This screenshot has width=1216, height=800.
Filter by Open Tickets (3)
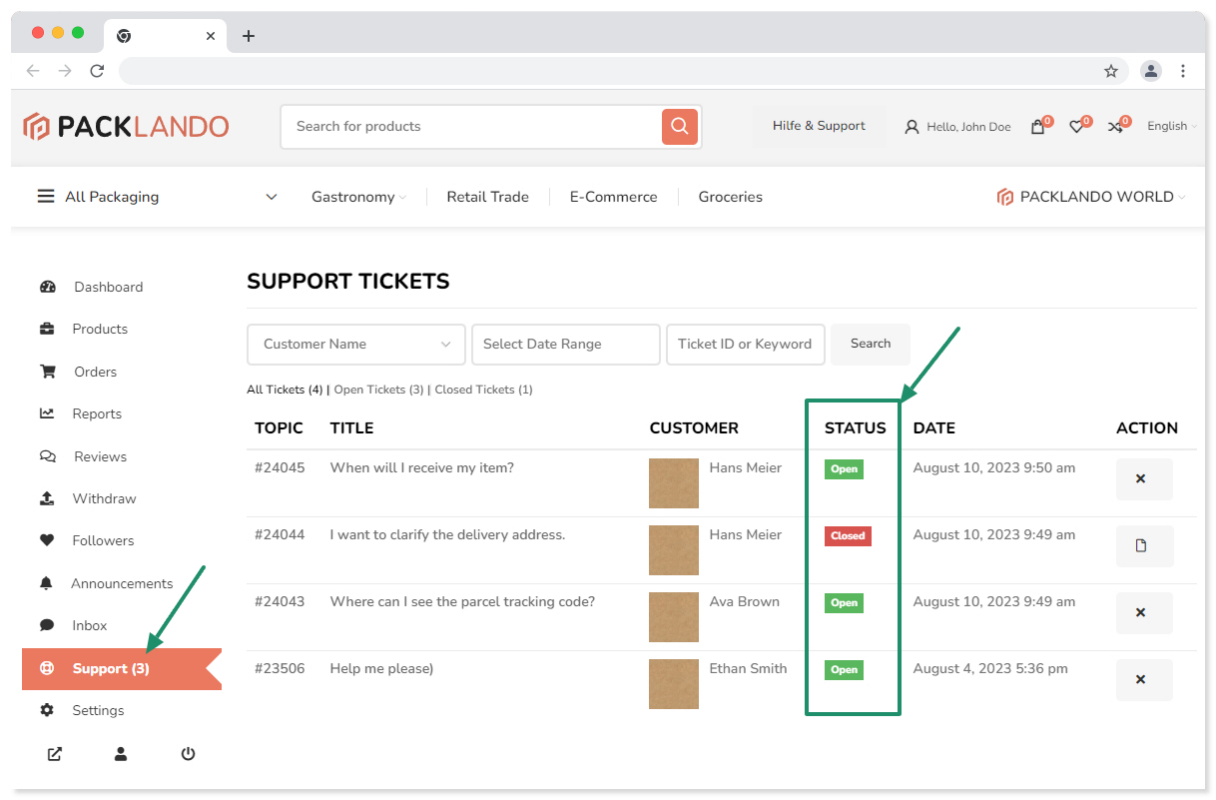(379, 390)
